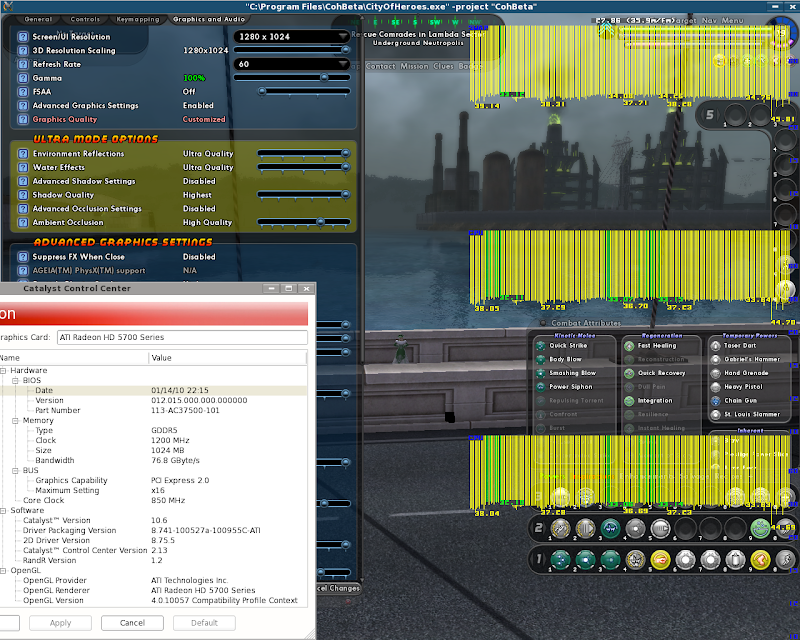Open the Refresh Rate dropdown
This screenshot has height=640, width=800.
(x=292, y=64)
